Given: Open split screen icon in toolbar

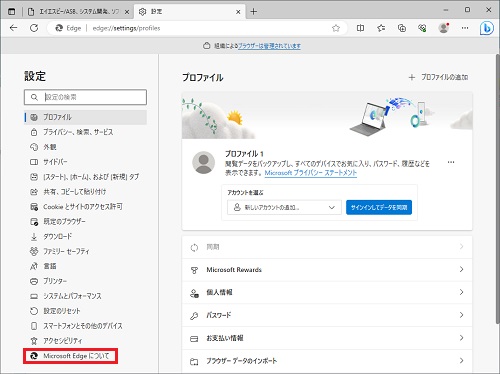Looking at the screenshot, I should [360, 28].
